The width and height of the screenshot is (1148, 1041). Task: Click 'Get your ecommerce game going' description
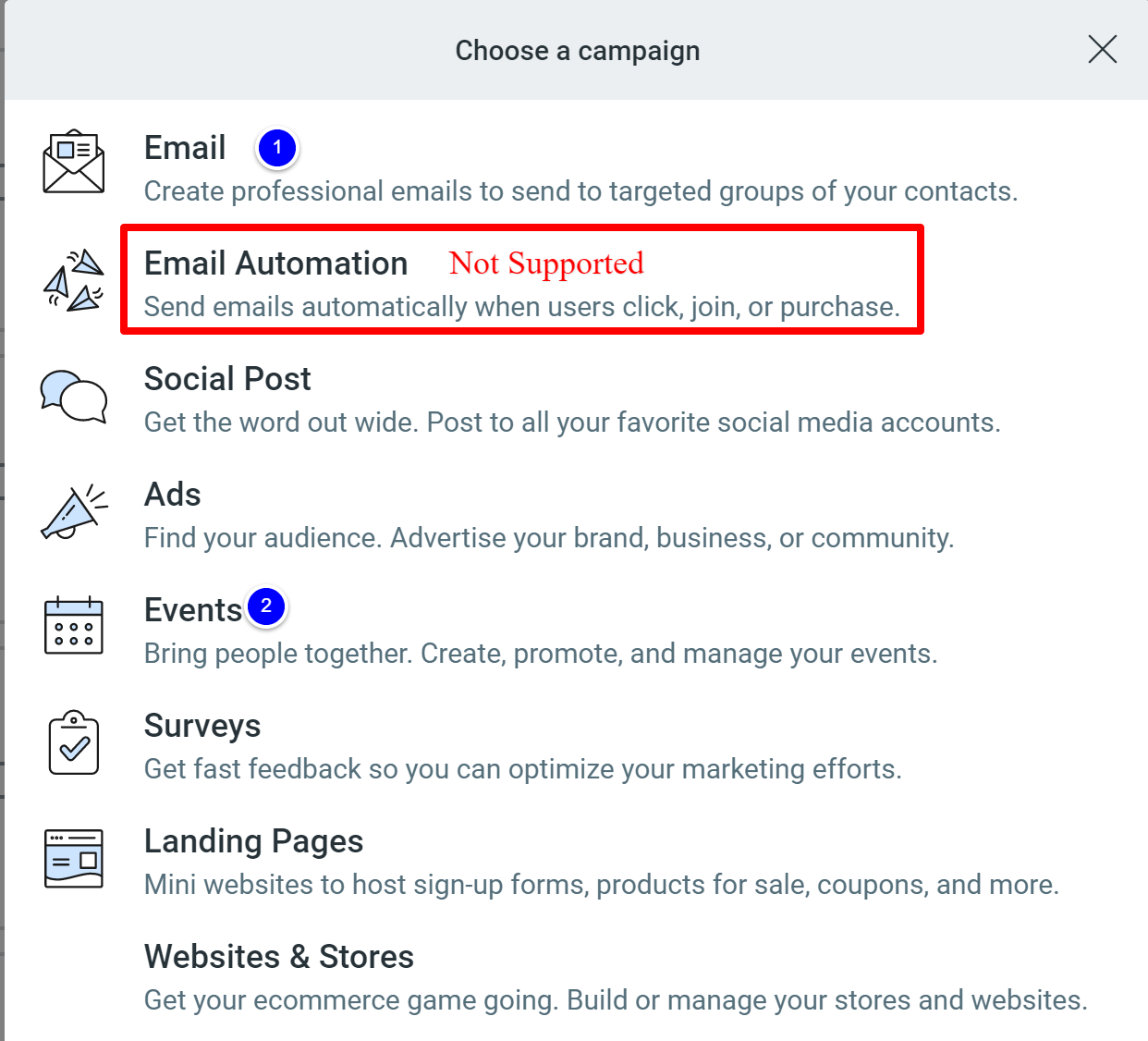click(616, 1000)
